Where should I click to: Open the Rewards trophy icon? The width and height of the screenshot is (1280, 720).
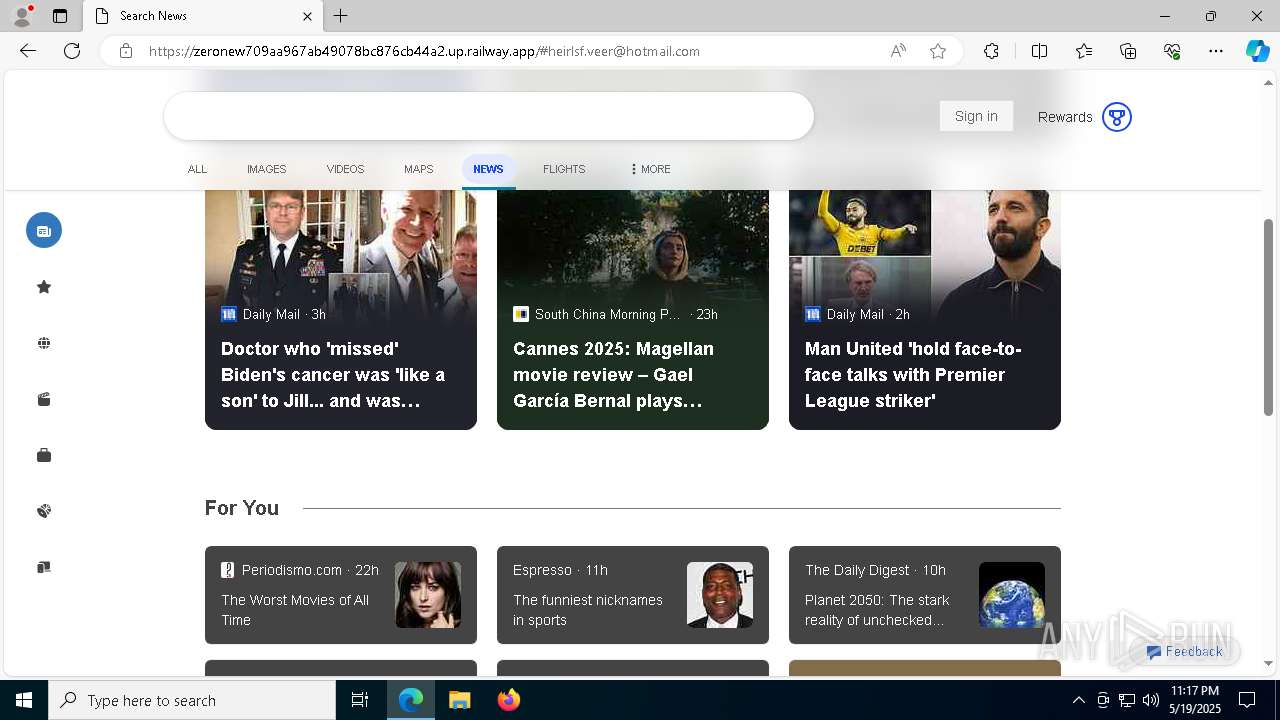click(1116, 117)
